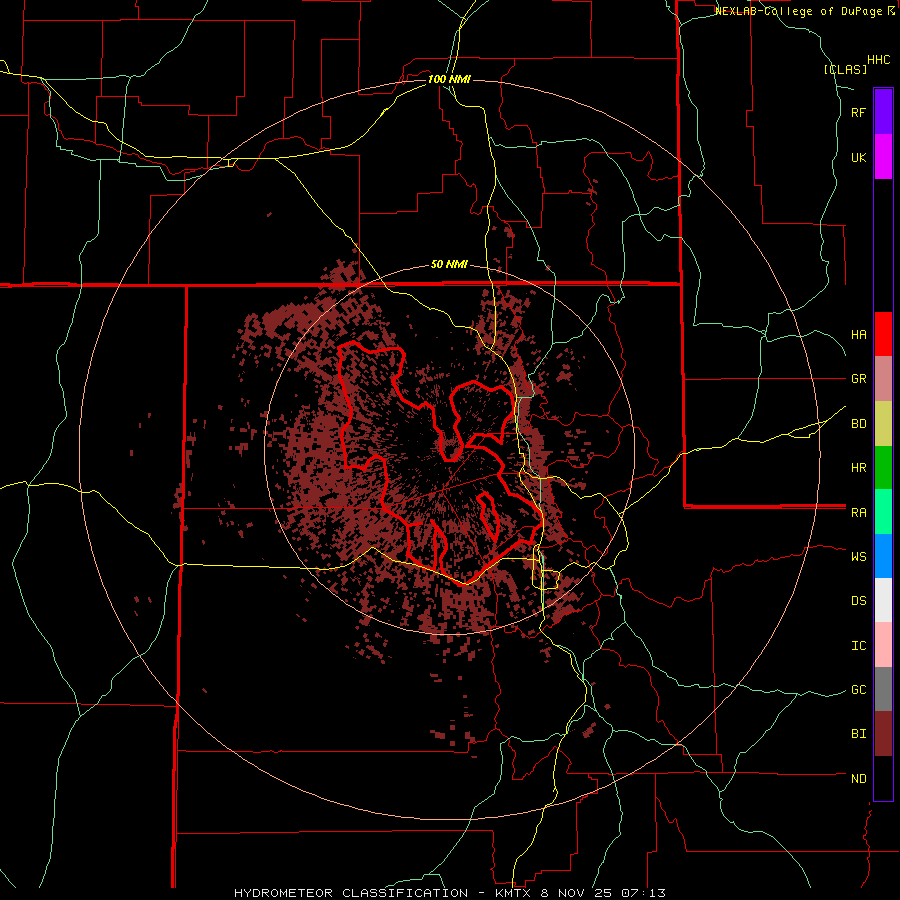This screenshot has width=900, height=900.
Task: Click the BI brown legend swatch
Action: pyautogui.click(x=883, y=734)
